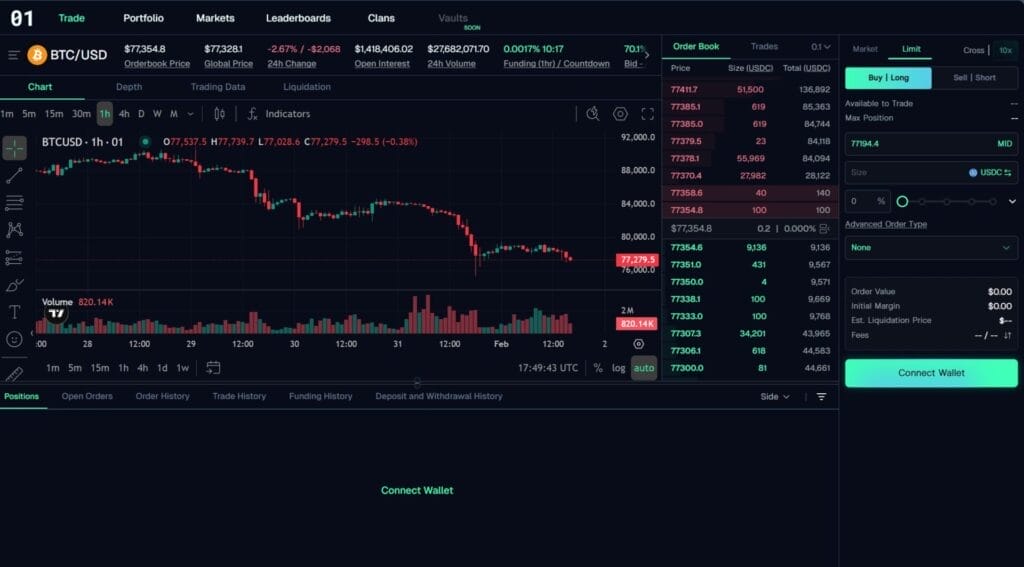
Task: Open the Markets page
Action: pos(215,18)
